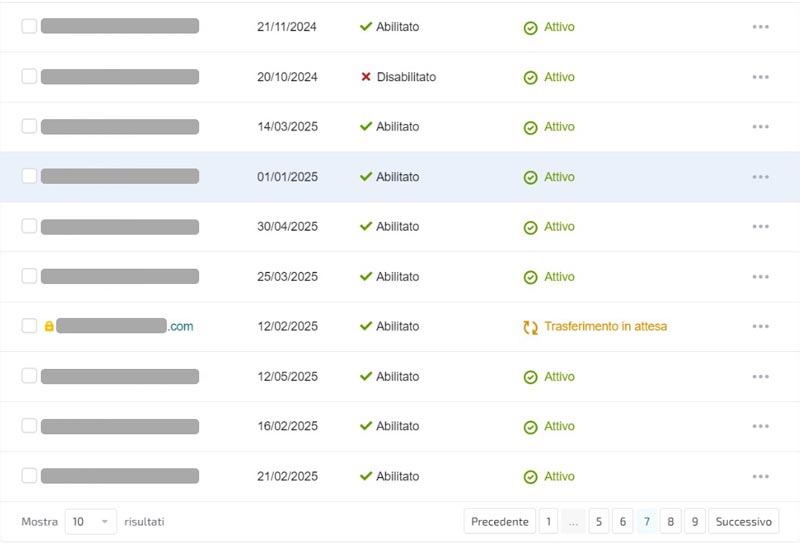
Task: Open the domain link ending in .com
Action: click(x=125, y=326)
